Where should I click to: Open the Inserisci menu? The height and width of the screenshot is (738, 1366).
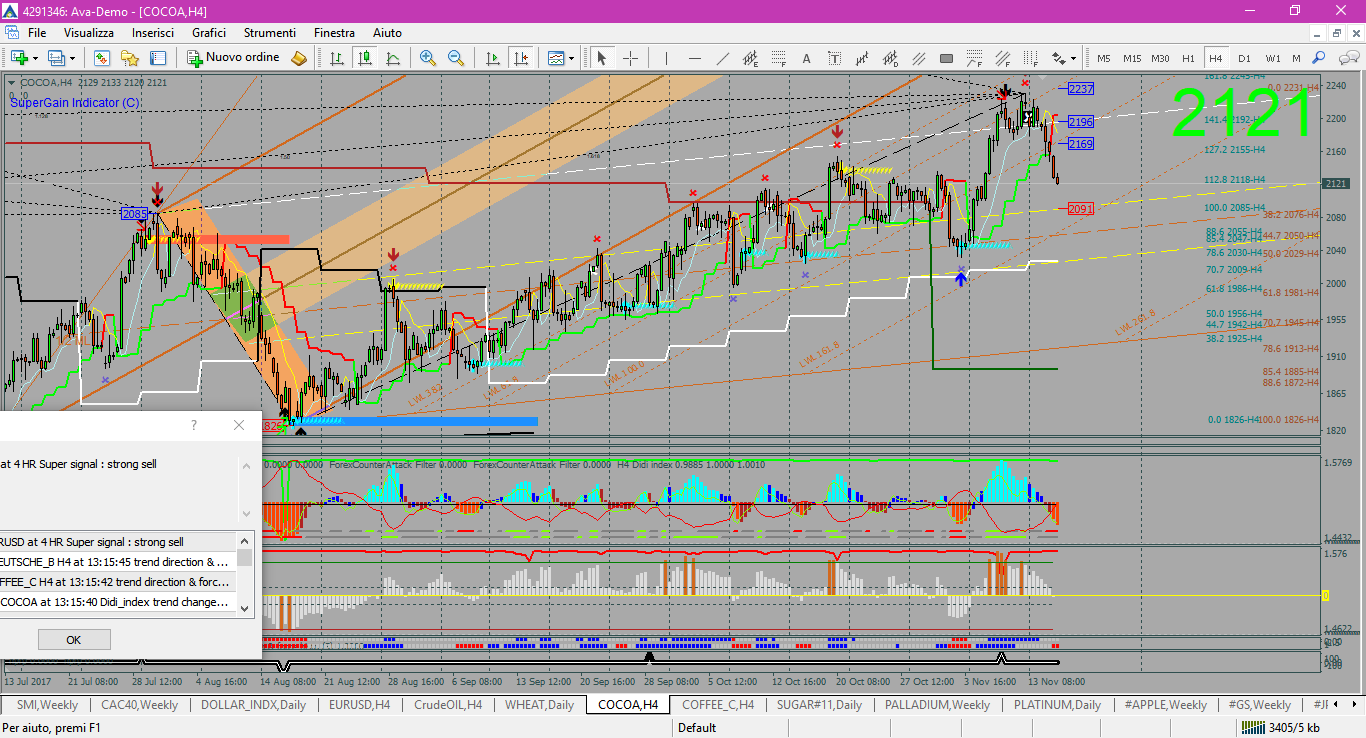tap(153, 33)
